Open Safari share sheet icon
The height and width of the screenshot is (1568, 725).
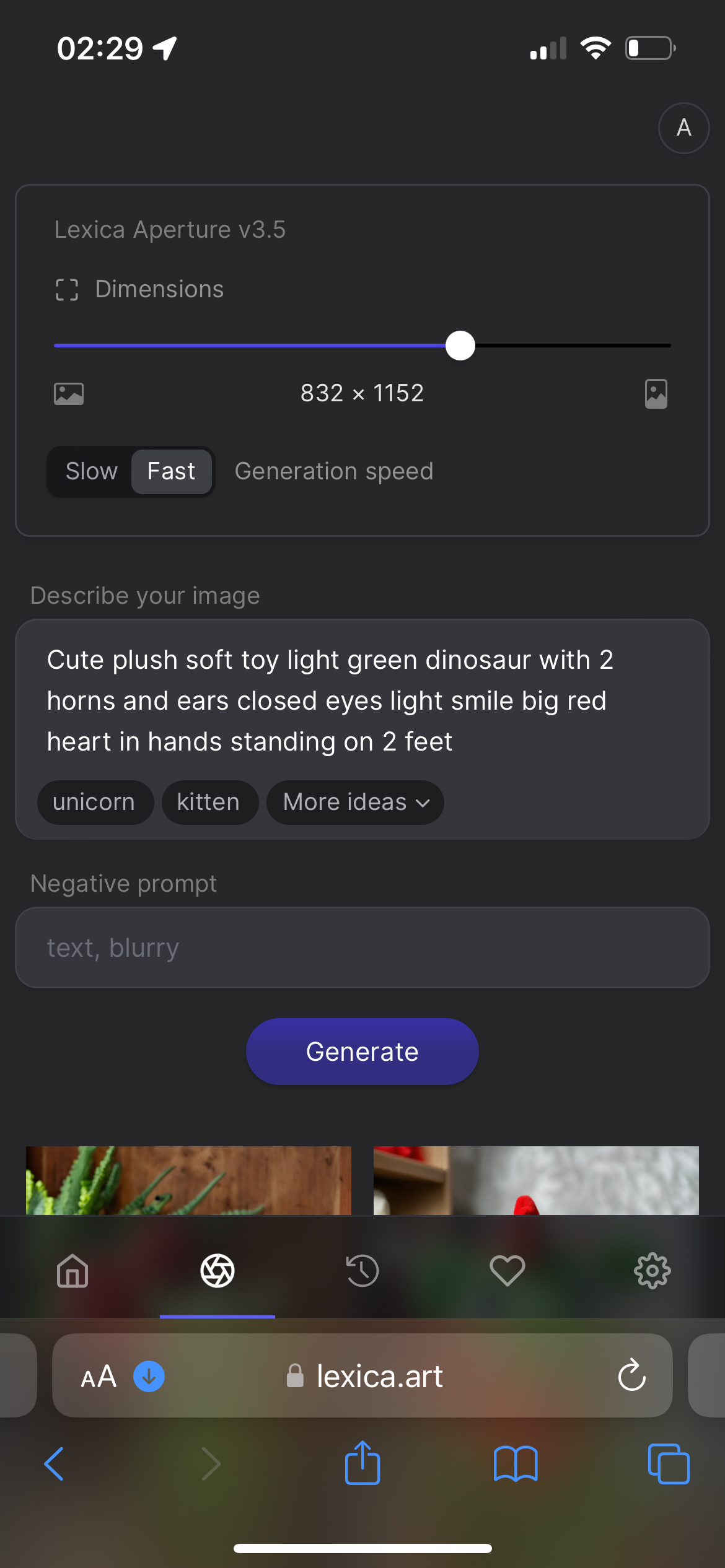pyautogui.click(x=362, y=1463)
